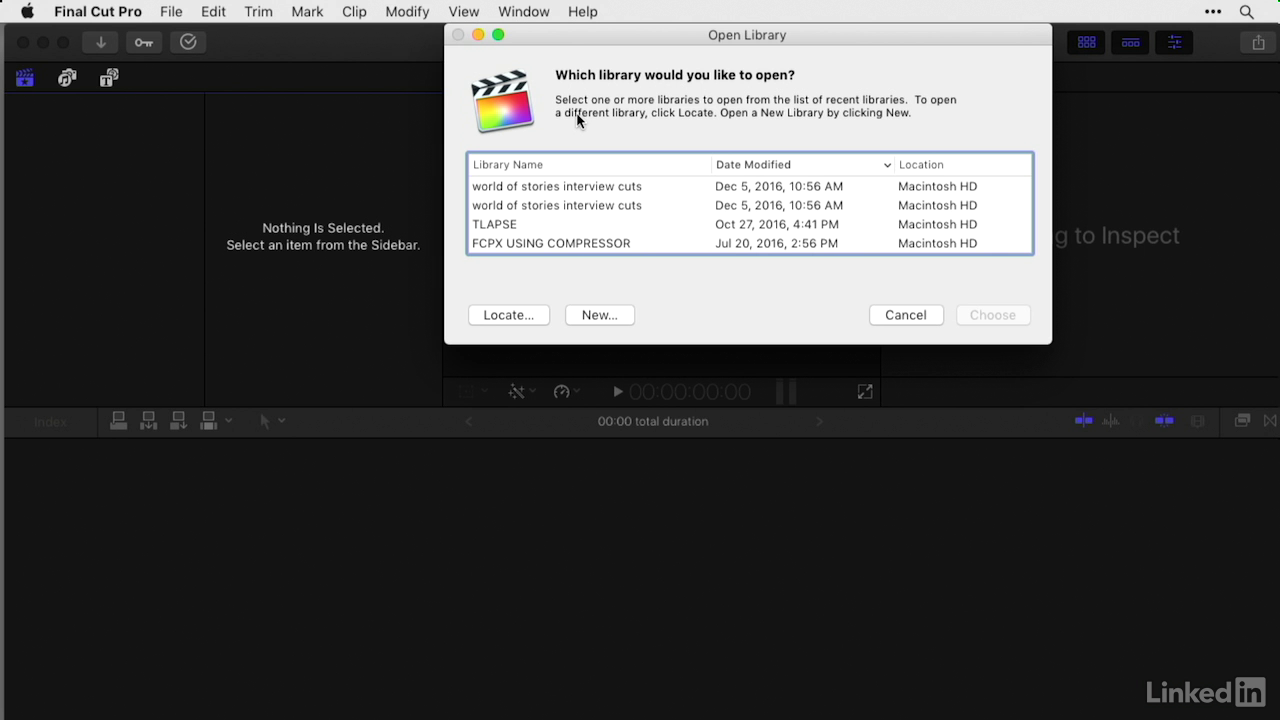Open the Trim menu
Viewport: 1280px width, 720px height.
258,12
